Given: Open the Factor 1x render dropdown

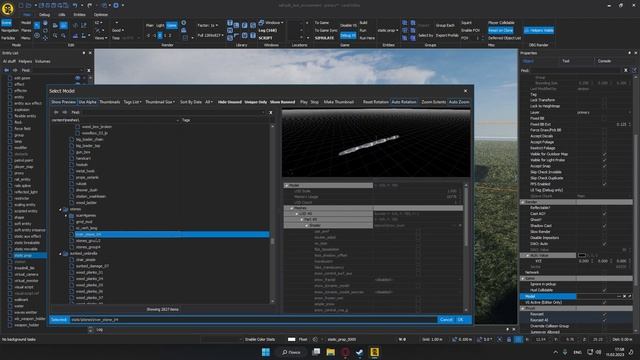Looking at the screenshot, I should pyautogui.click(x=208, y=25).
